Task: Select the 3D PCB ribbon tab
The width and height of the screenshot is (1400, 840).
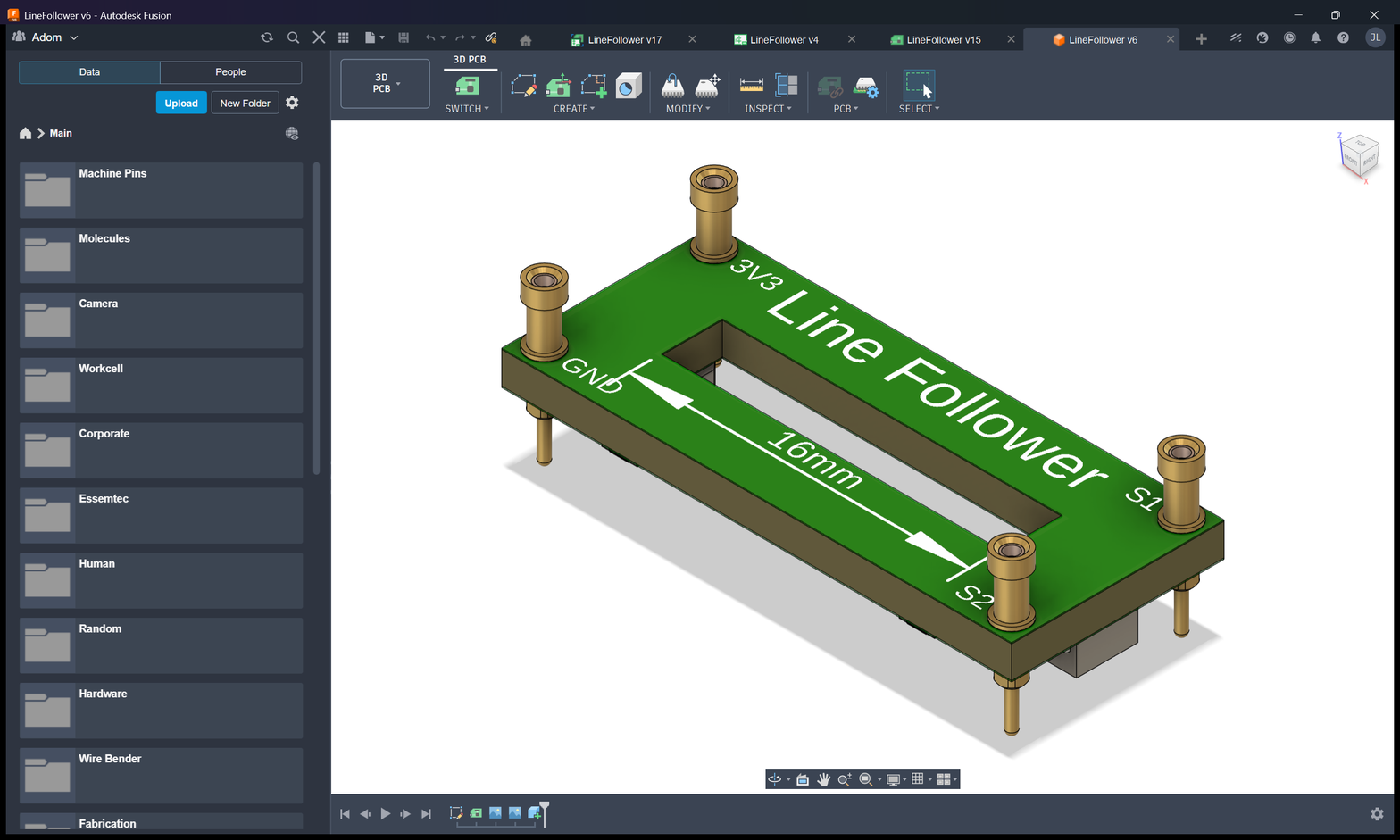Action: tap(470, 60)
